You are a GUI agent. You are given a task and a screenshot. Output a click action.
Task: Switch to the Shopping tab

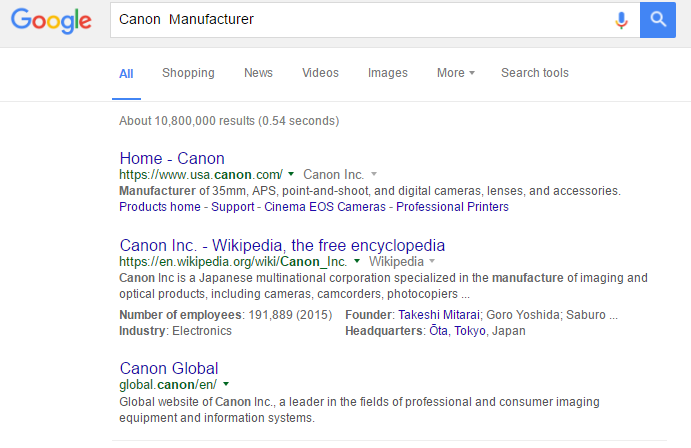pos(188,73)
